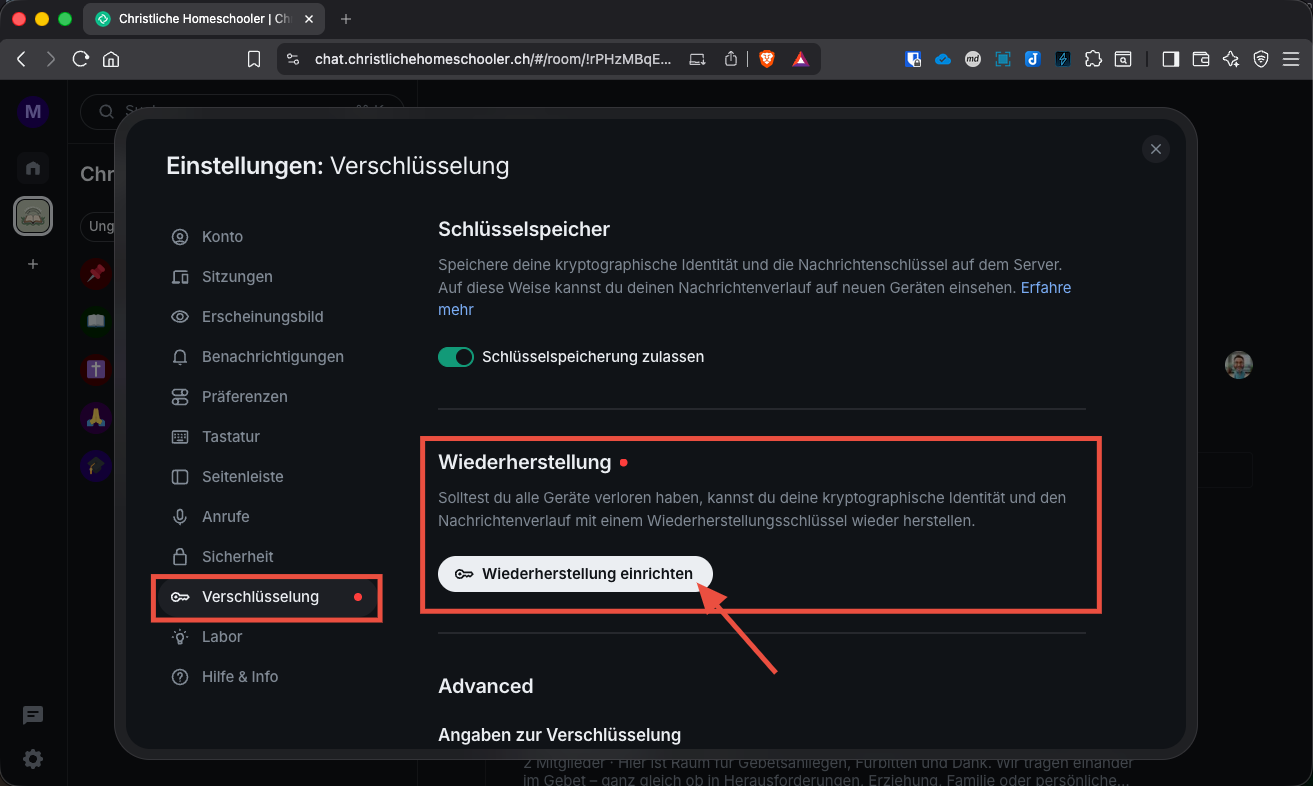Click the threads message icon above the gear
The image size is (1313, 786).
point(32,715)
